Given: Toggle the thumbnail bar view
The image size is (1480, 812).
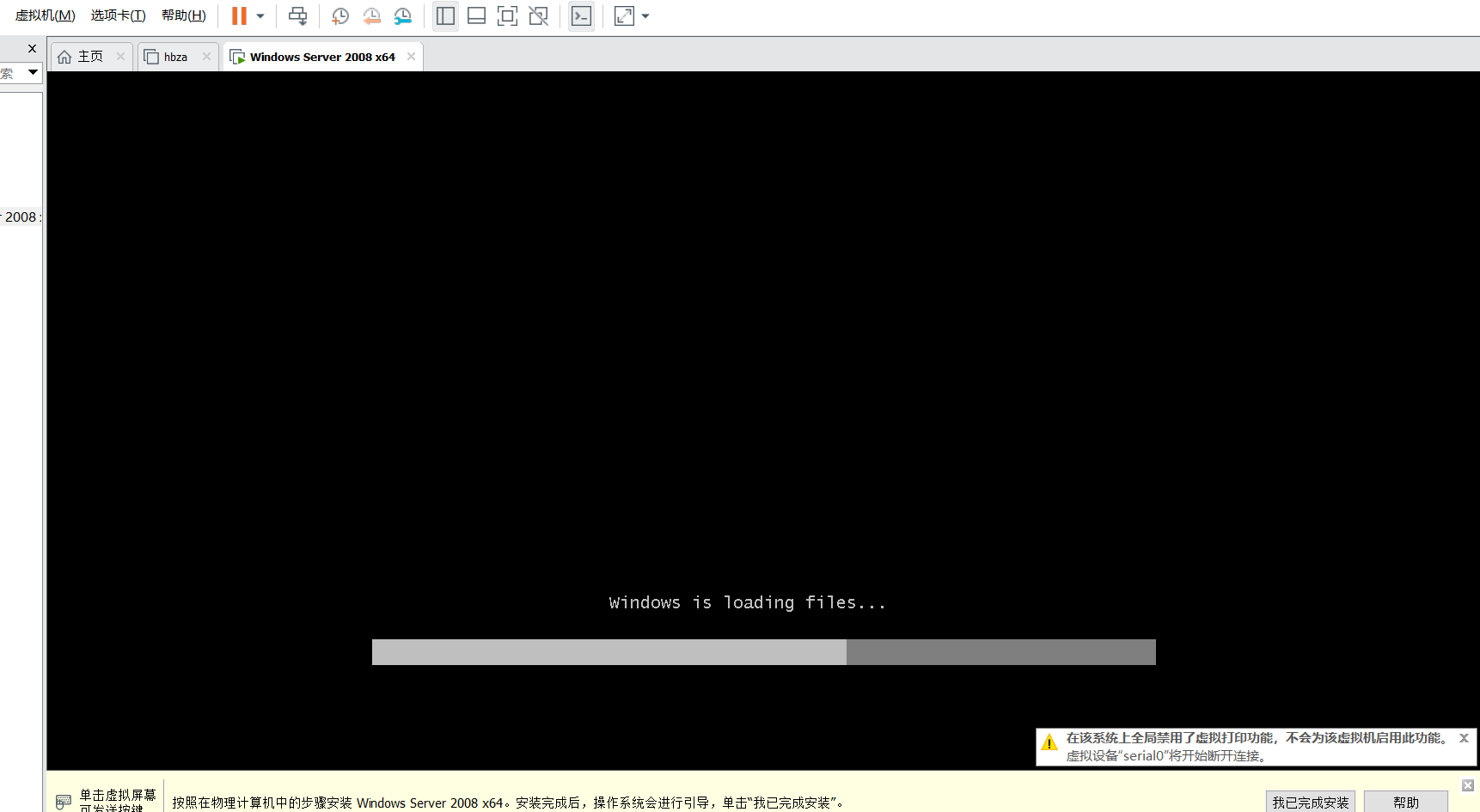Looking at the screenshot, I should click(x=476, y=15).
